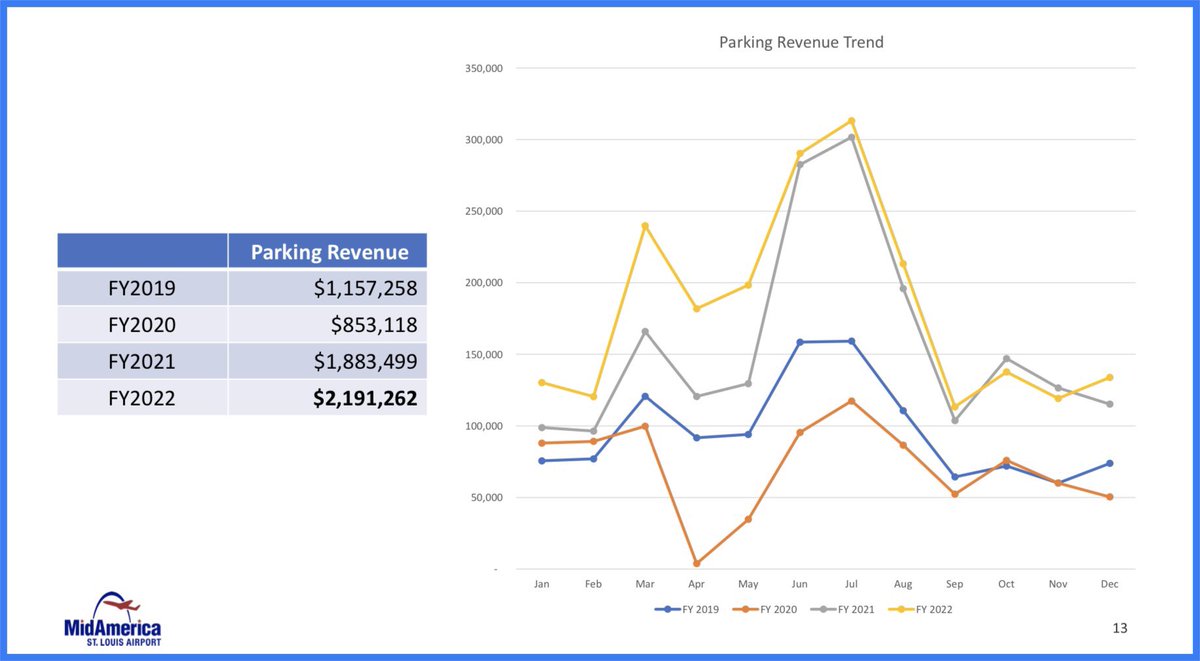This screenshot has height=661, width=1200.
Task: Click the May x-axis label
Action: (748, 583)
